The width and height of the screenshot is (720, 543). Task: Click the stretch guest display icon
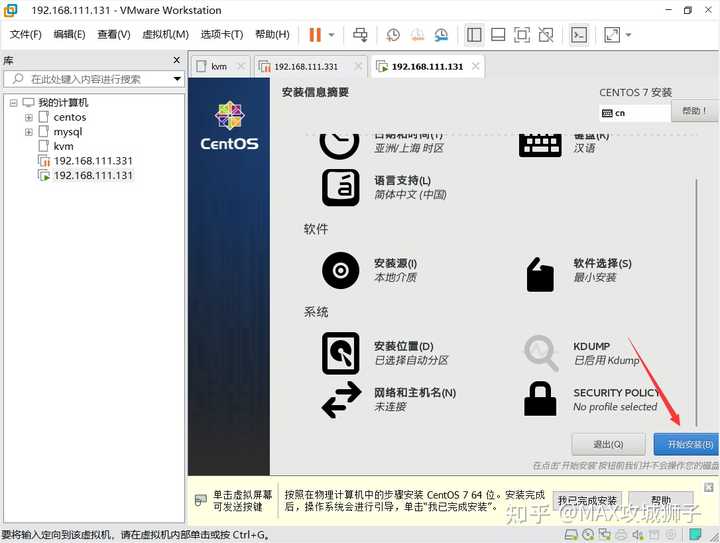coord(612,35)
